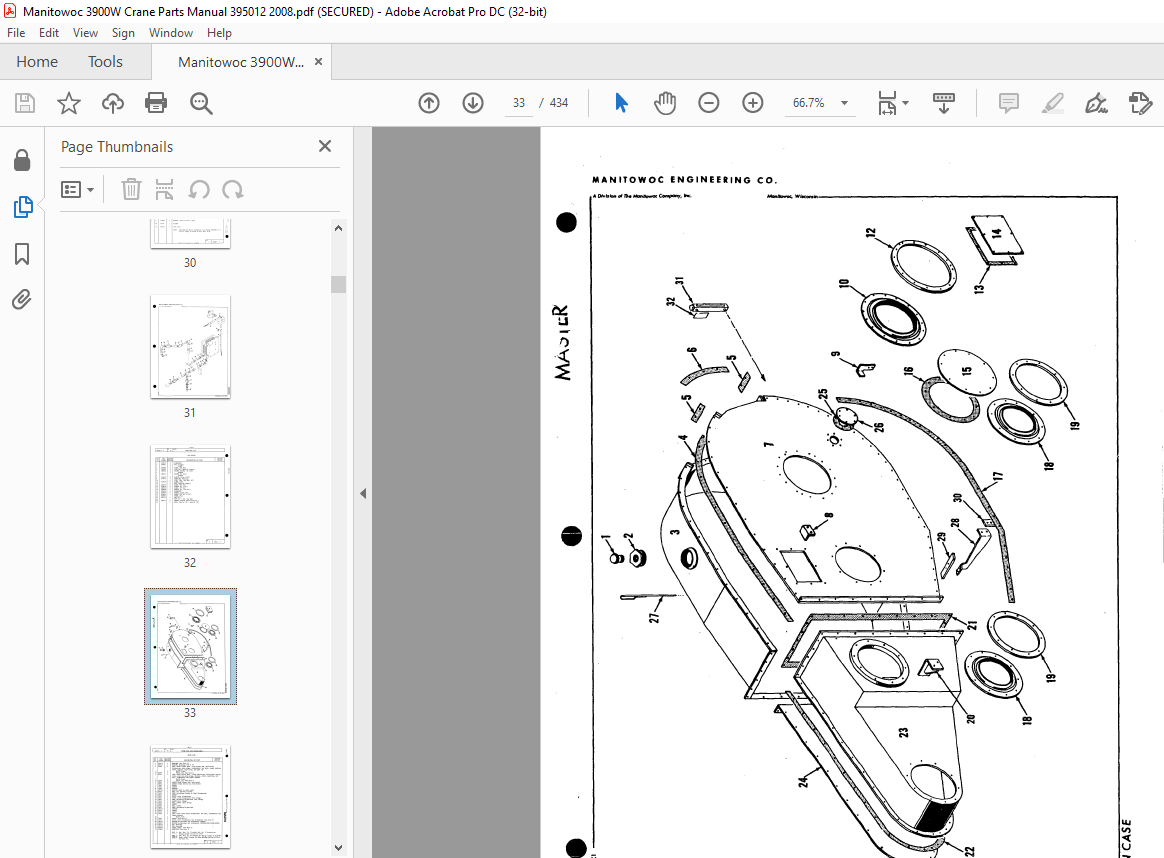Click the Save file icon
Image resolution: width=1164 pixels, height=858 pixels.
click(25, 103)
